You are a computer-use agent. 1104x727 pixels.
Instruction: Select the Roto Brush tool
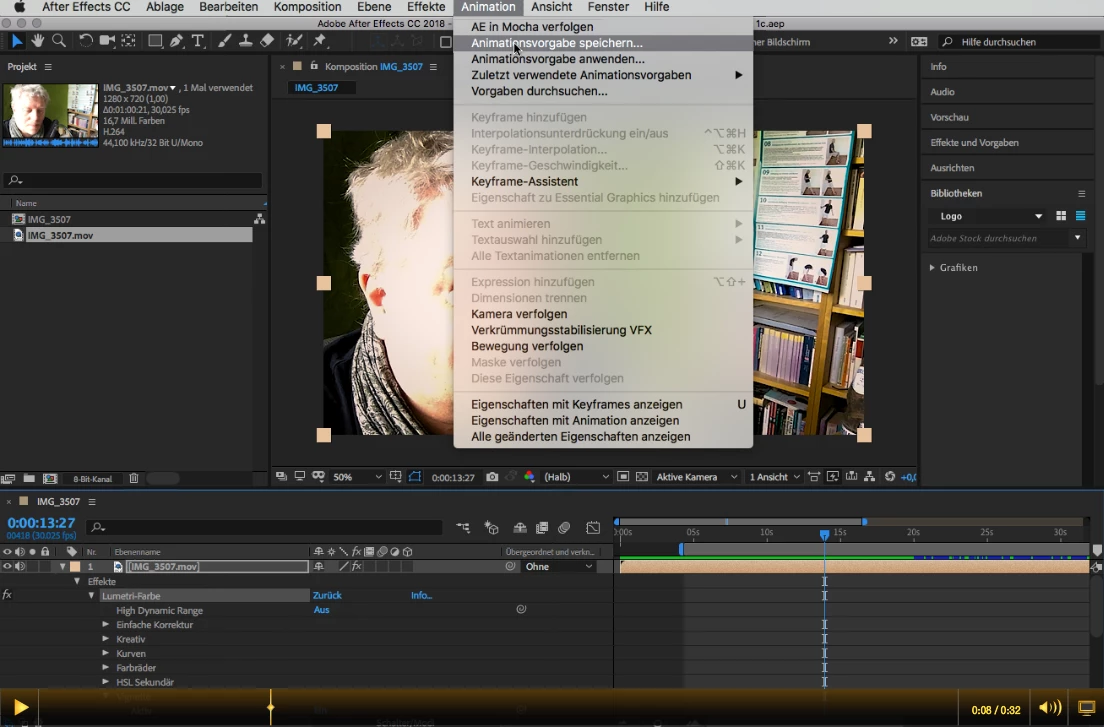coord(294,41)
